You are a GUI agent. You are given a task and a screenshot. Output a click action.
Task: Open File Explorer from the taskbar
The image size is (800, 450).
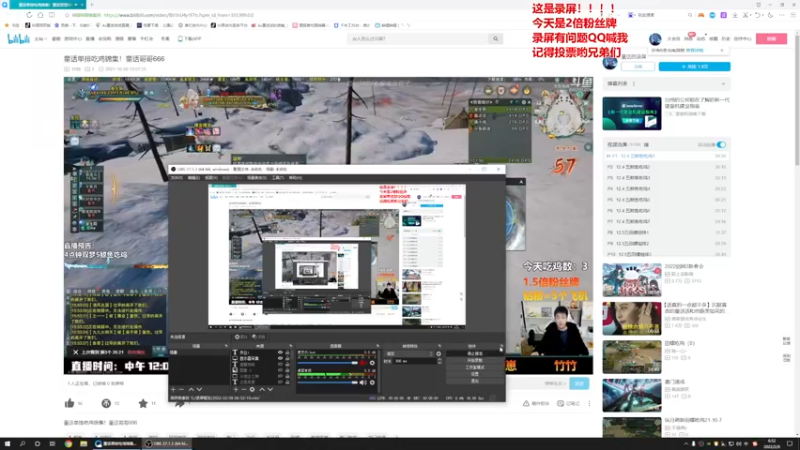pyautogui.click(x=83, y=444)
